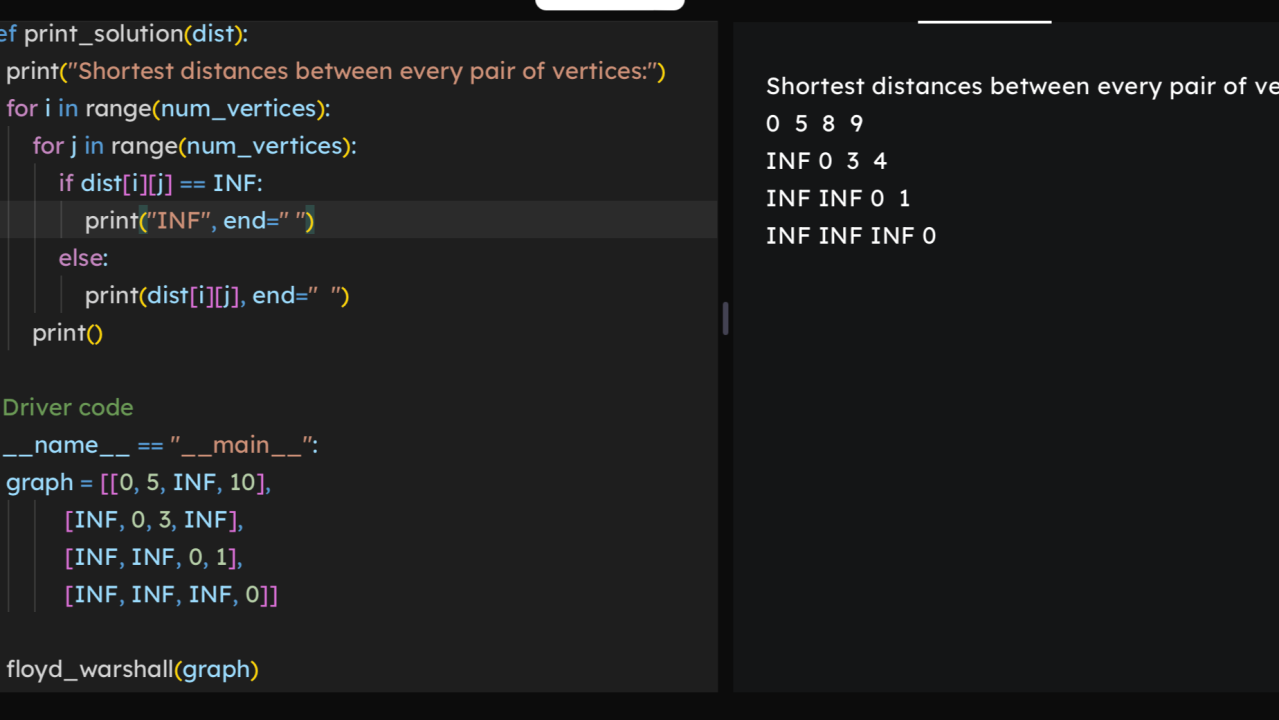Click the last graph row [INF, INF, INF, 0]
The image size is (1279, 720).
[x=171, y=595]
